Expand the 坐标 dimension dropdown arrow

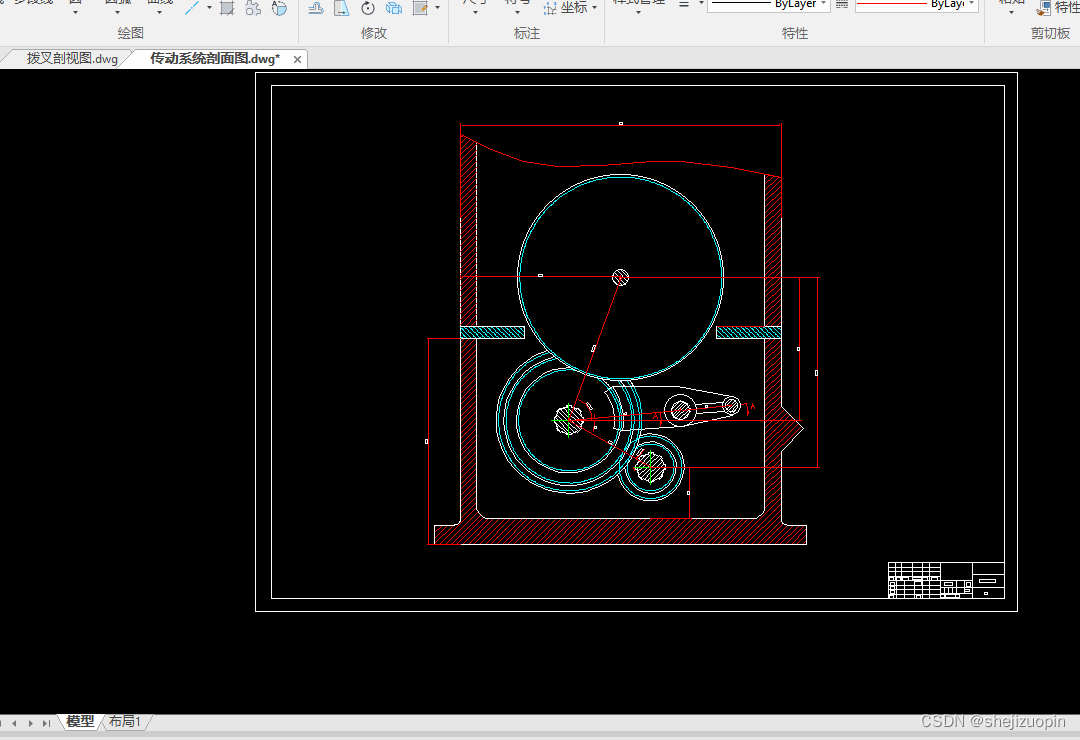click(x=594, y=8)
